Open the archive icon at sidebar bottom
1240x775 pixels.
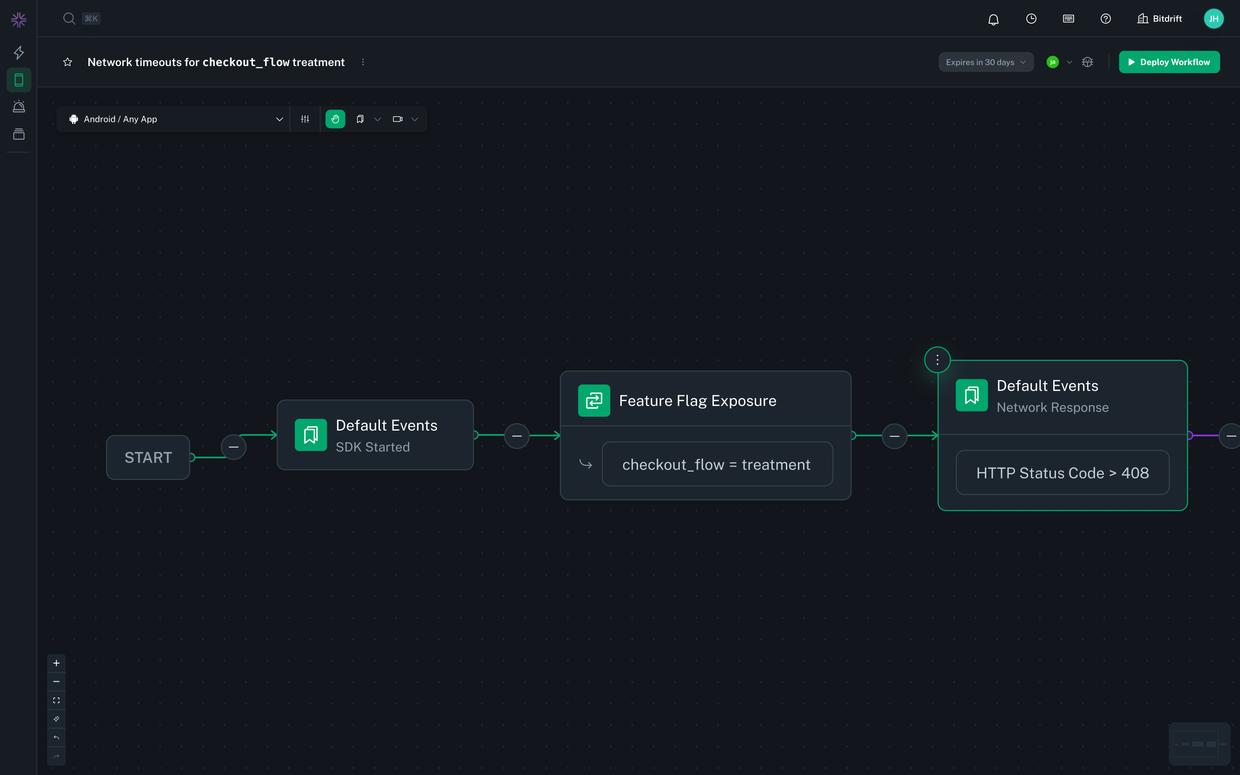click(18, 134)
